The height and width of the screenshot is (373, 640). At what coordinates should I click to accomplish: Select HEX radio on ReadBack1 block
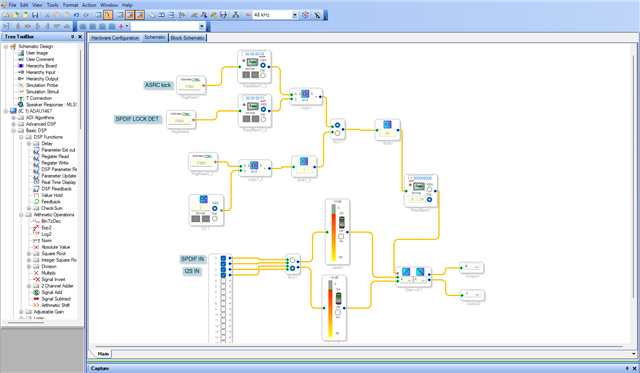(429, 189)
